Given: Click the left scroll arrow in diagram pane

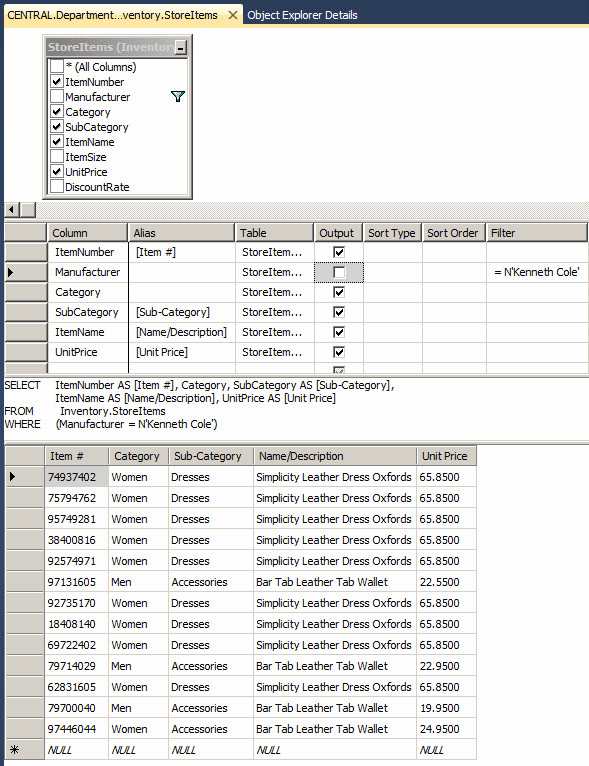Looking at the screenshot, I should (x=12, y=210).
